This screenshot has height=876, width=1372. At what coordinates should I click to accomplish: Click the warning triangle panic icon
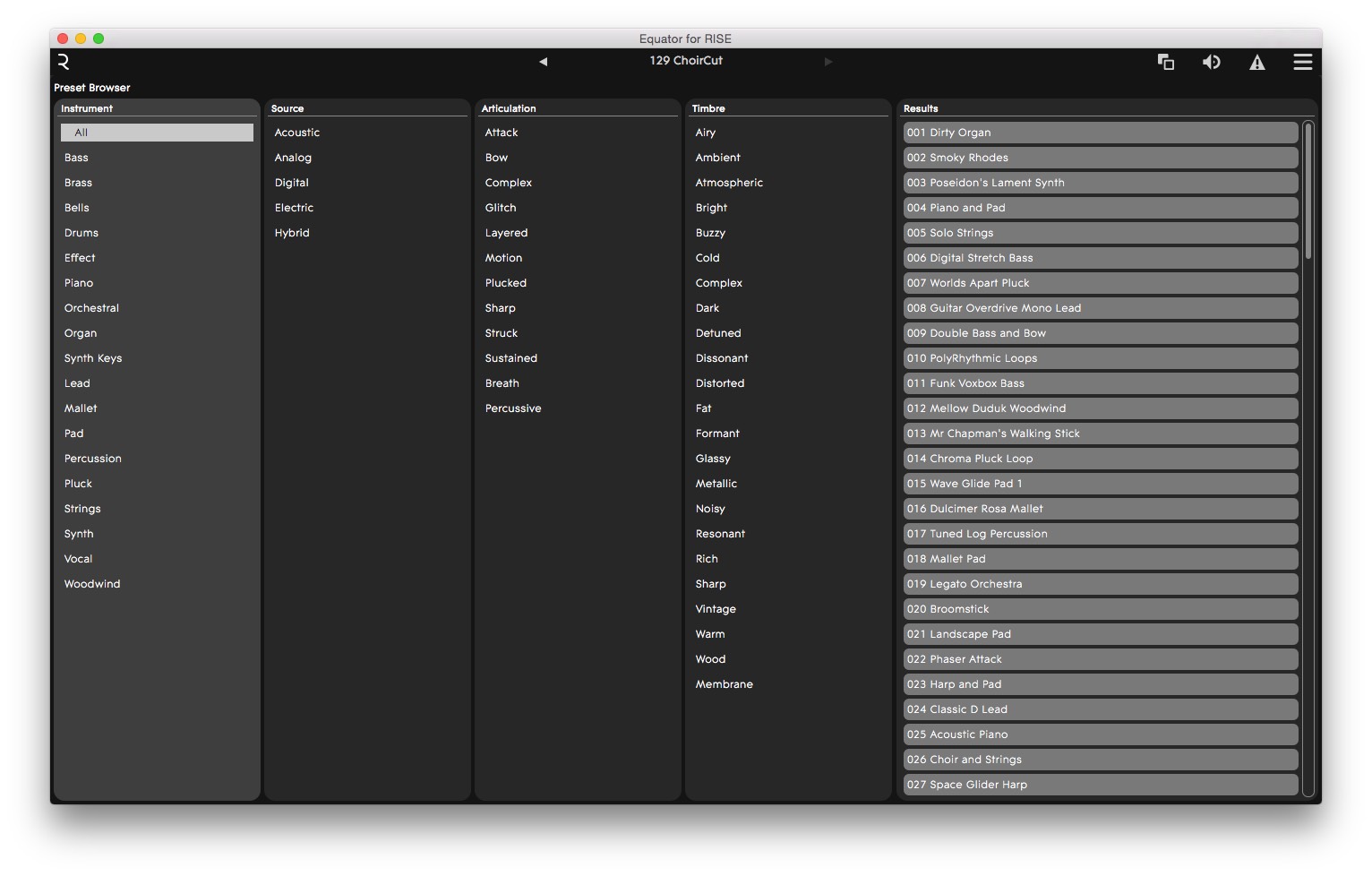coord(1257,62)
